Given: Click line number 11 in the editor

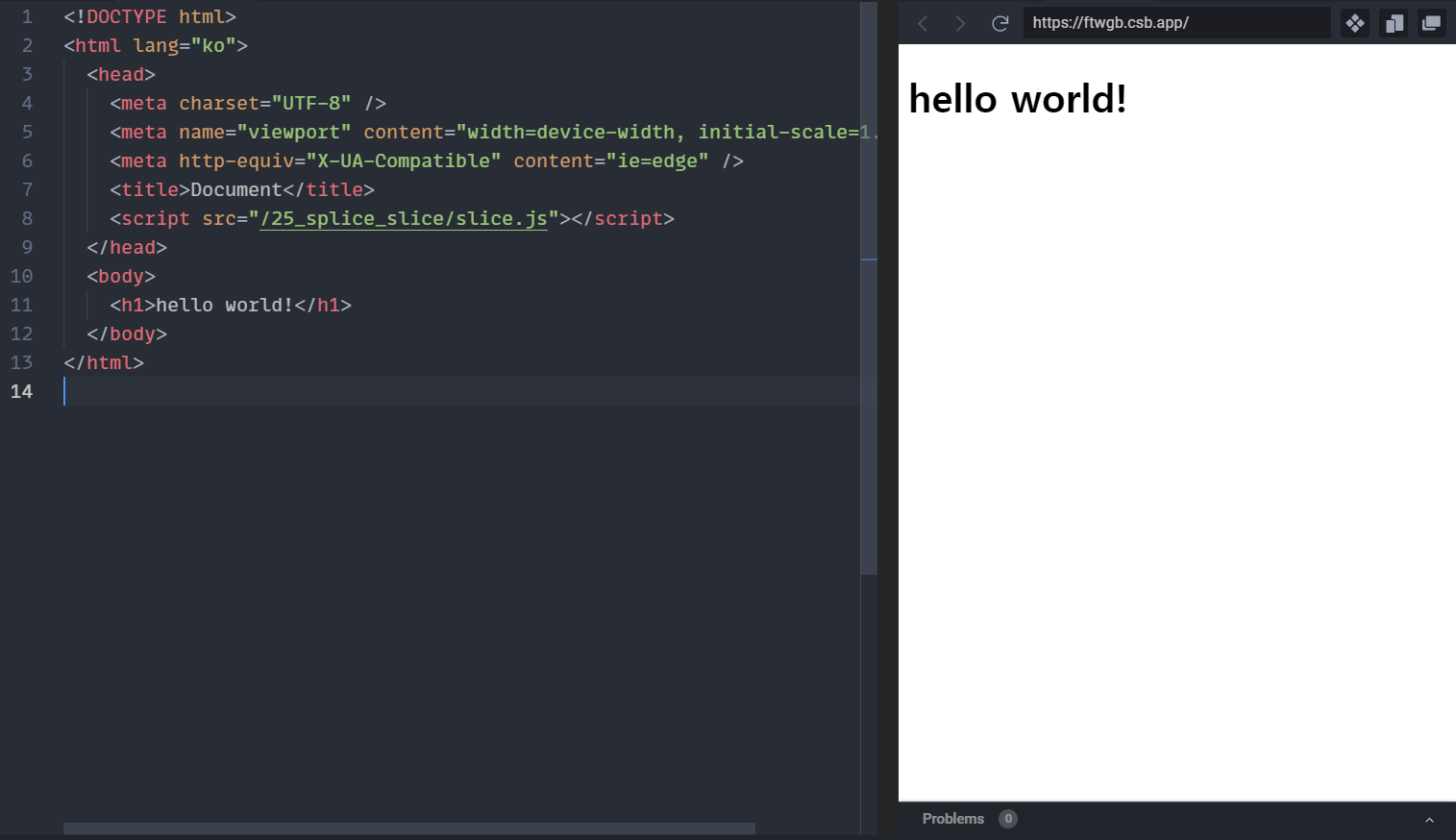Looking at the screenshot, I should point(21,305).
